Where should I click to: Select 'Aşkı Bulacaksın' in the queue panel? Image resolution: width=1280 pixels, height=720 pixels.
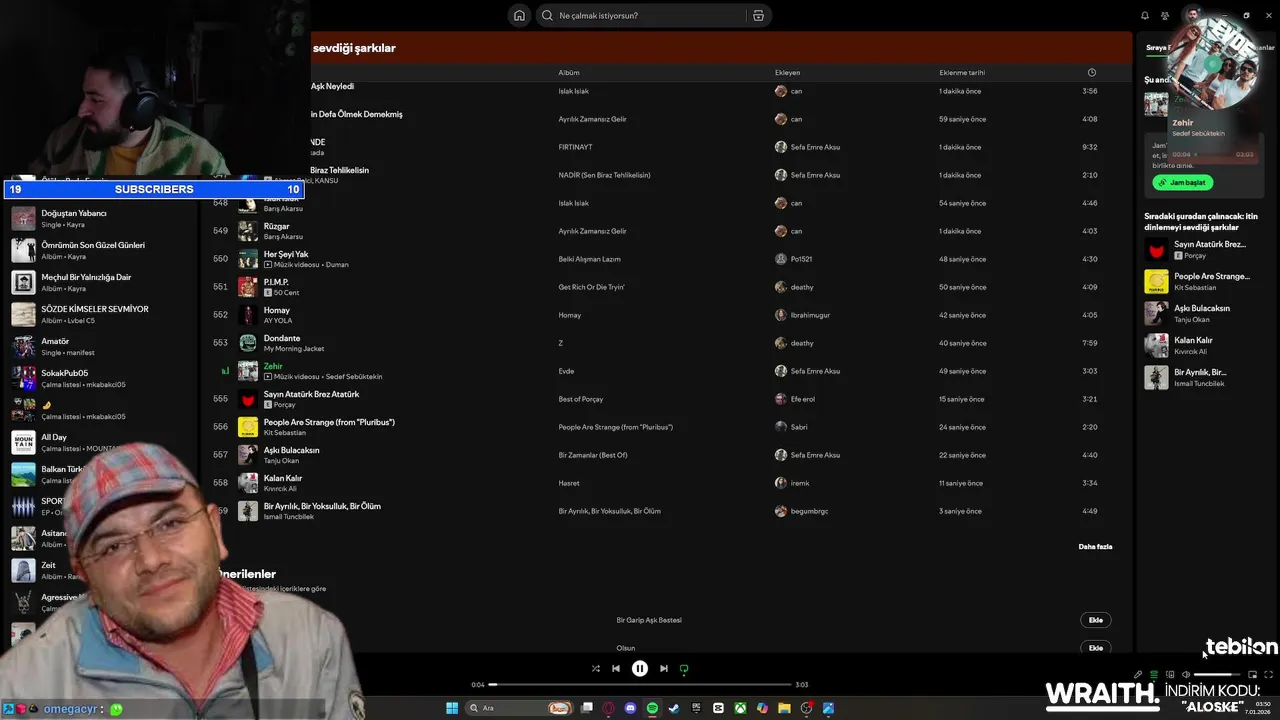[x=1206, y=313]
